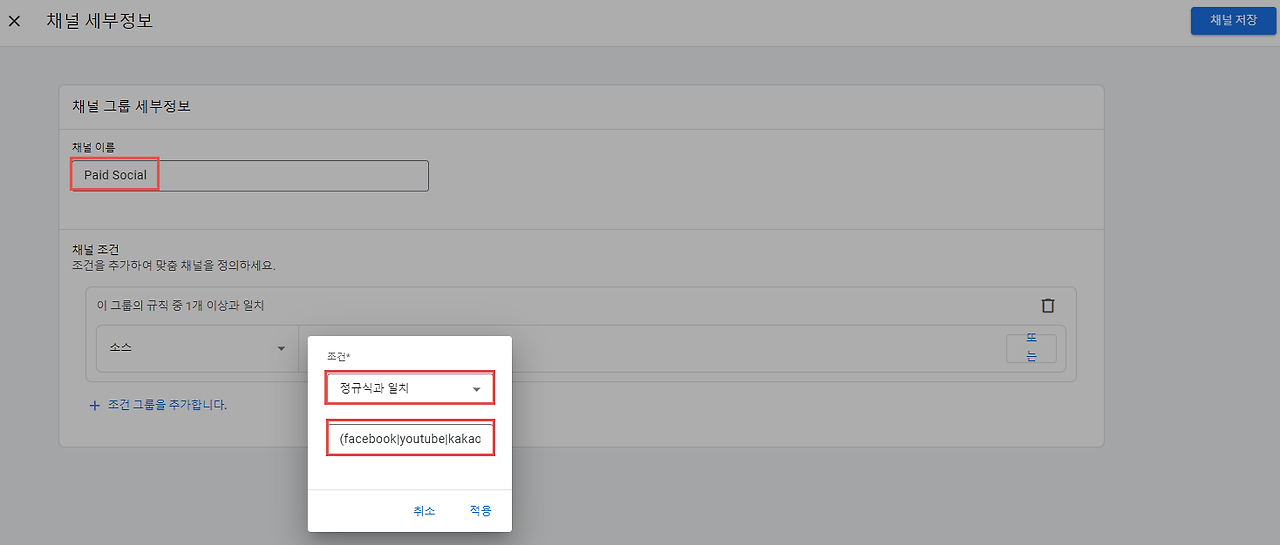Click 적용 to apply the condition
This screenshot has height=545, width=1280.
(x=480, y=510)
